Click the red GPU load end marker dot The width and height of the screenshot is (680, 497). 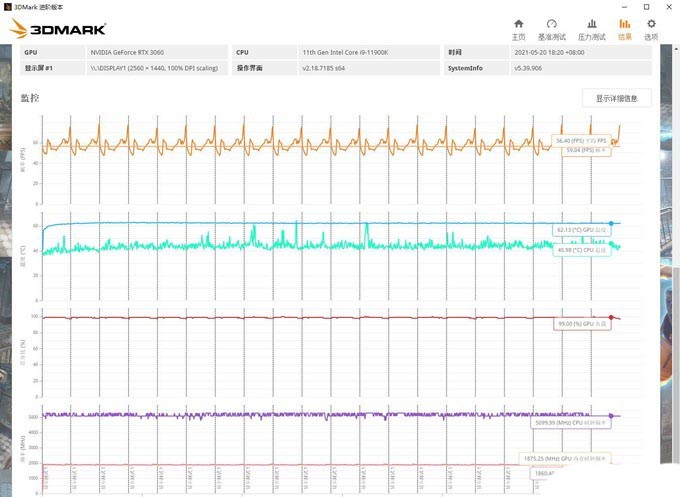pyautogui.click(x=611, y=317)
